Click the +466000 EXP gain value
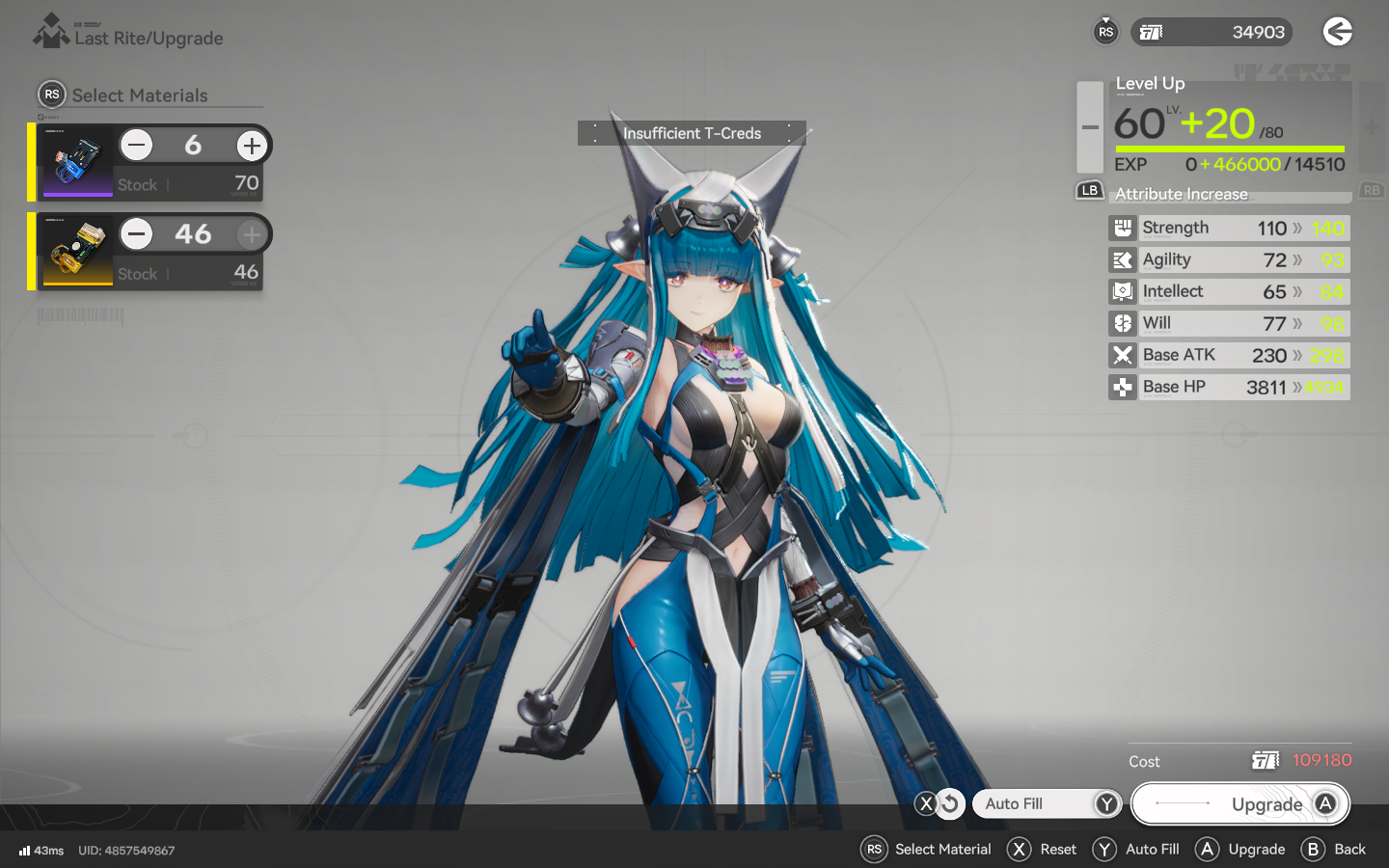 tap(1240, 165)
